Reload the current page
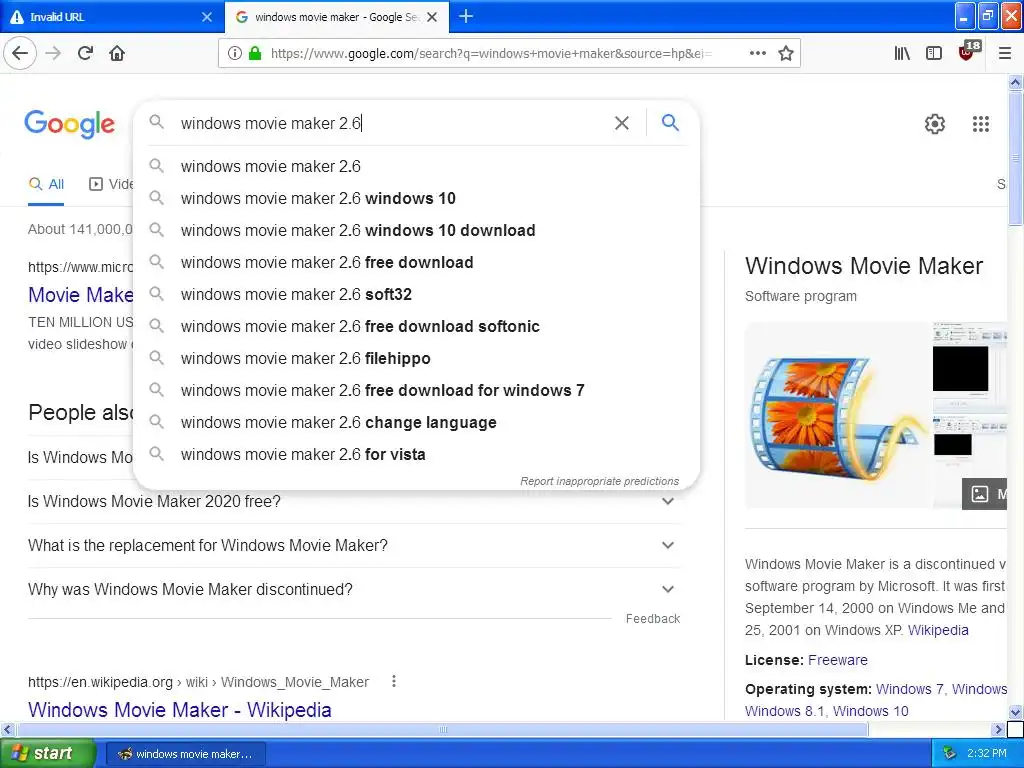Viewport: 1024px width, 768px height. click(x=85, y=53)
